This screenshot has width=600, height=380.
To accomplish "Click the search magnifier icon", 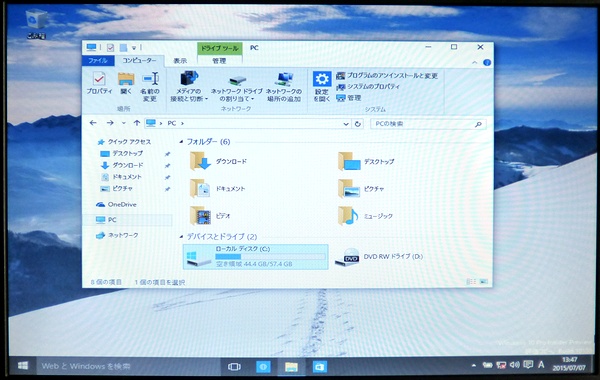I will 478,124.
